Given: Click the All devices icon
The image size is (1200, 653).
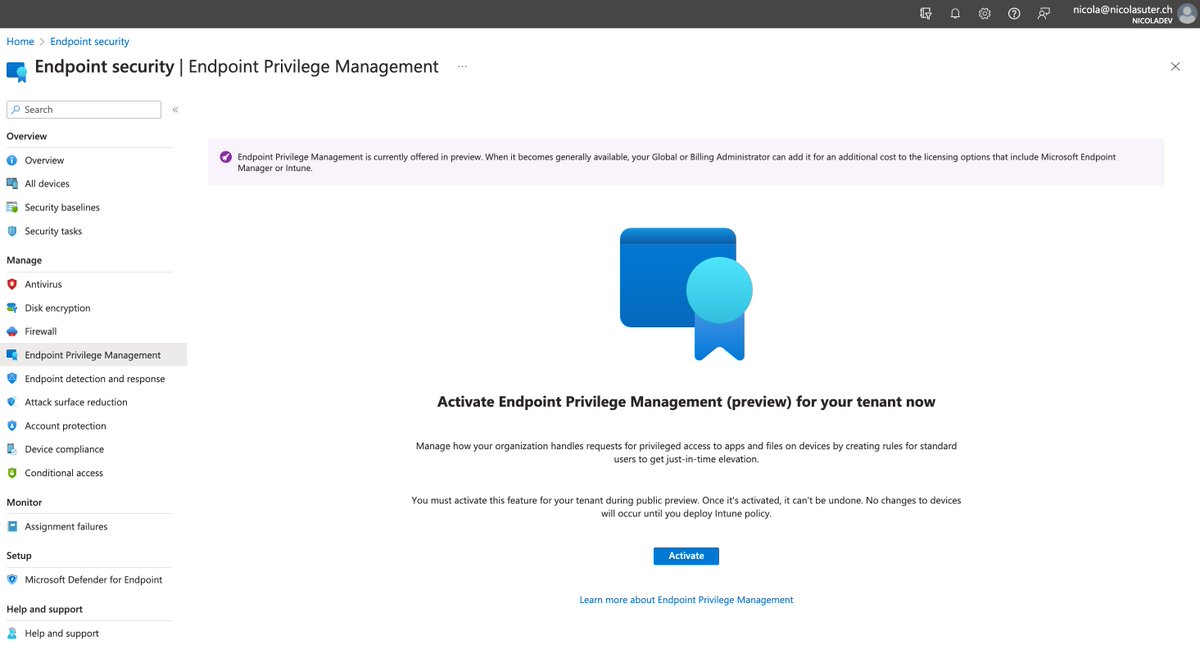Looking at the screenshot, I should click(12, 184).
